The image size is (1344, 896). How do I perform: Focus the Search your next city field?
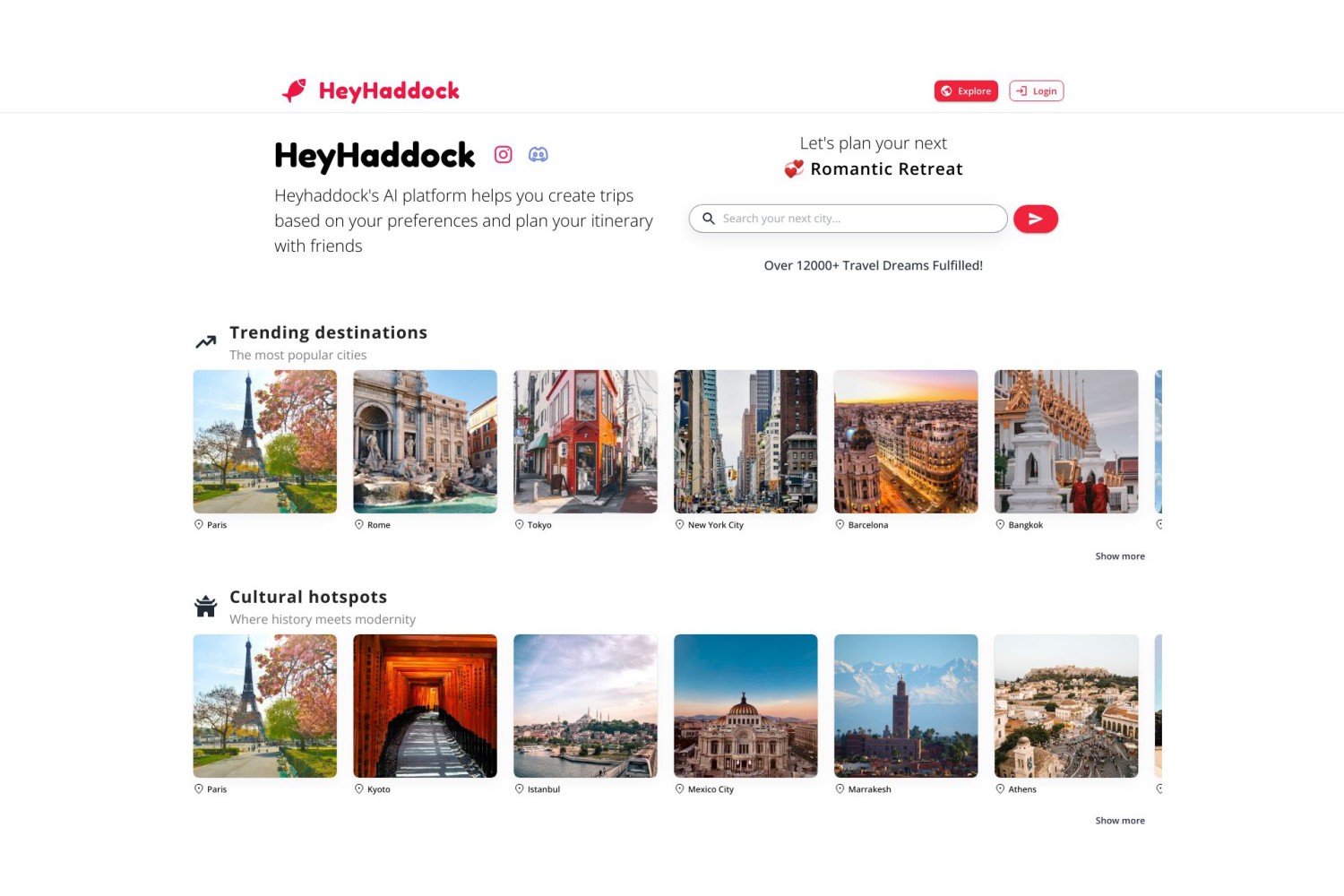click(849, 219)
